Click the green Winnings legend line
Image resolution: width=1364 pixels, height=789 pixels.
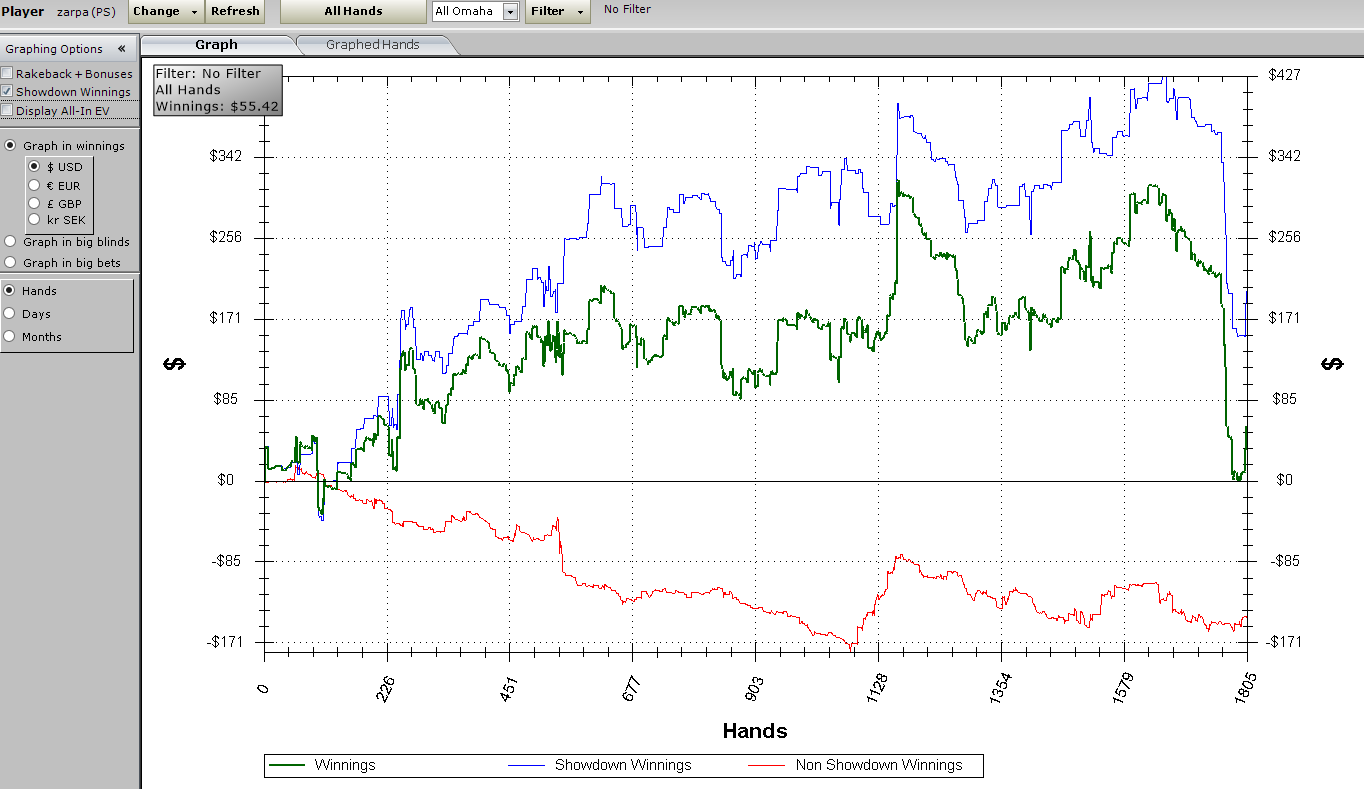coord(286,765)
